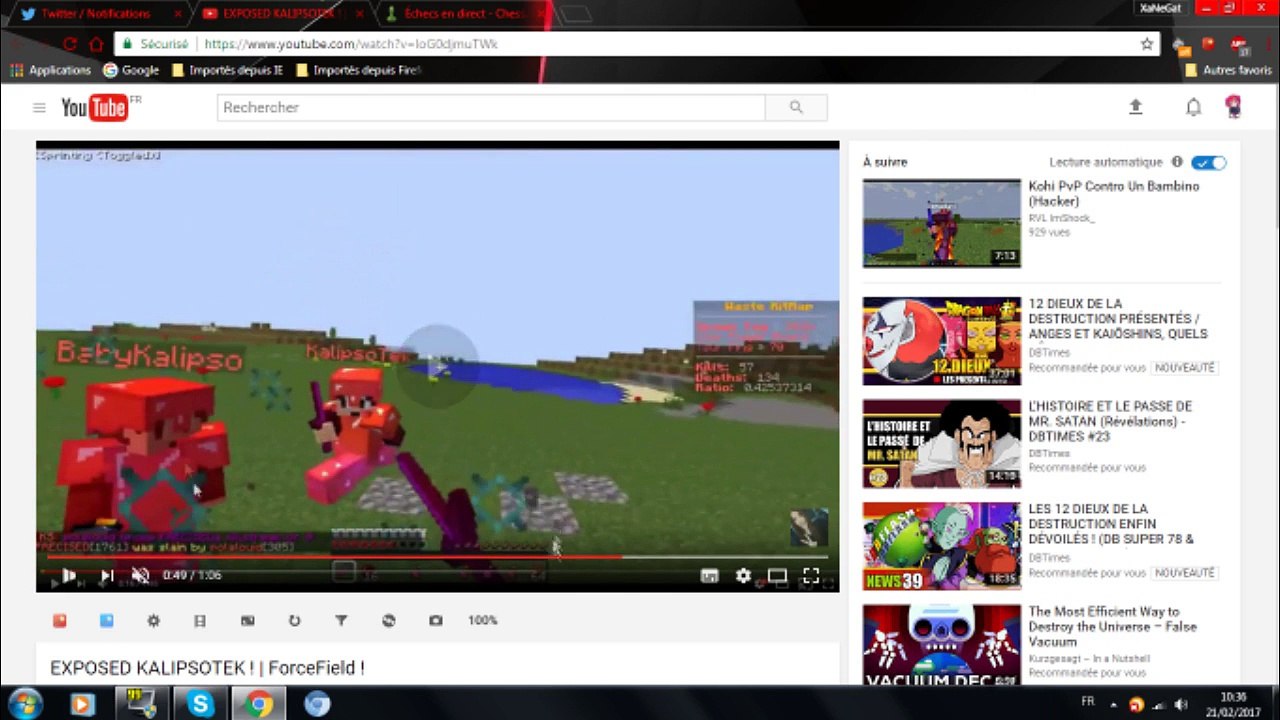Go to the YouTube home logo
Image resolution: width=1280 pixels, height=720 pixels.
pyautogui.click(x=95, y=107)
